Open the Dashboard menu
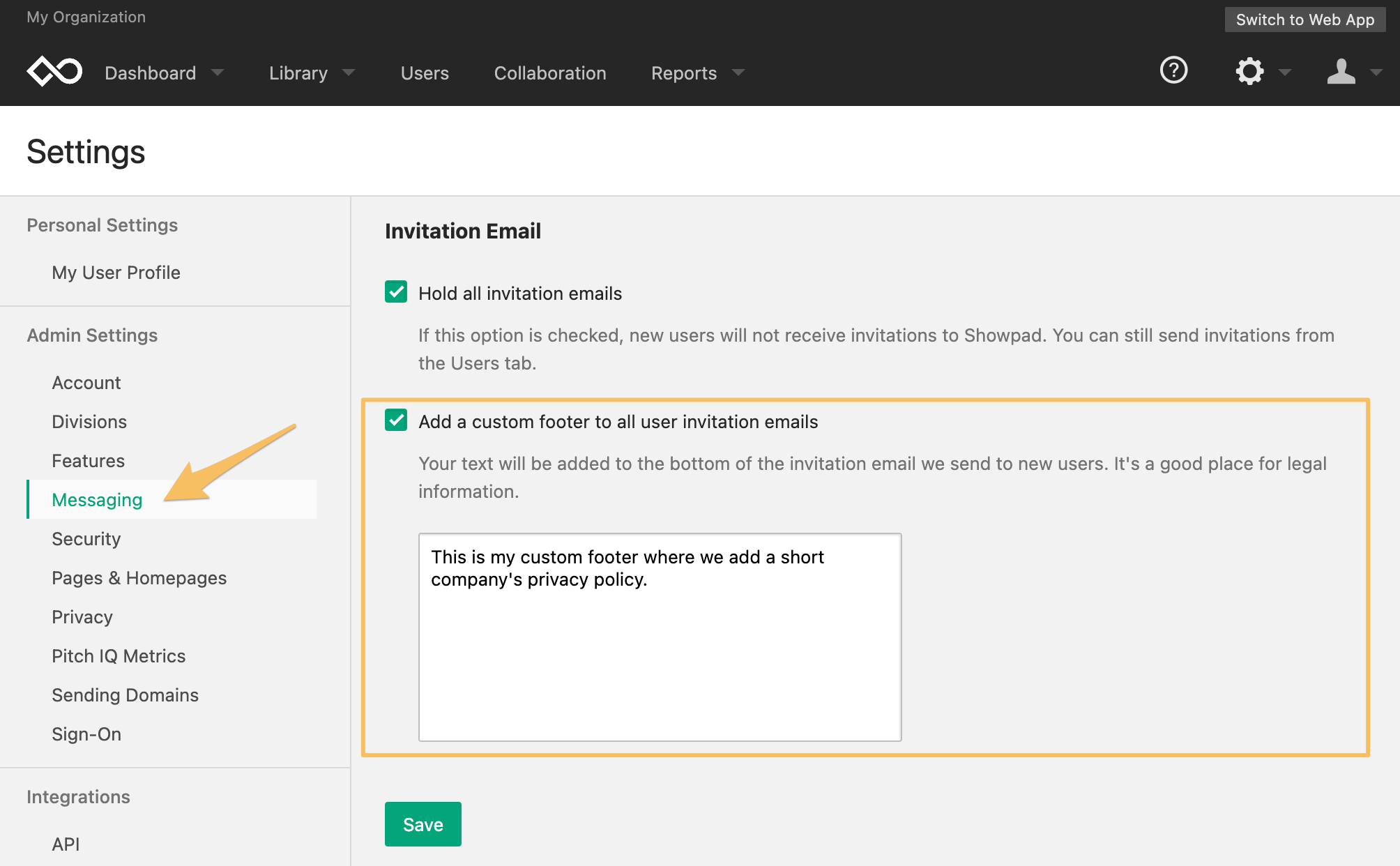1400x866 pixels. 150,73
